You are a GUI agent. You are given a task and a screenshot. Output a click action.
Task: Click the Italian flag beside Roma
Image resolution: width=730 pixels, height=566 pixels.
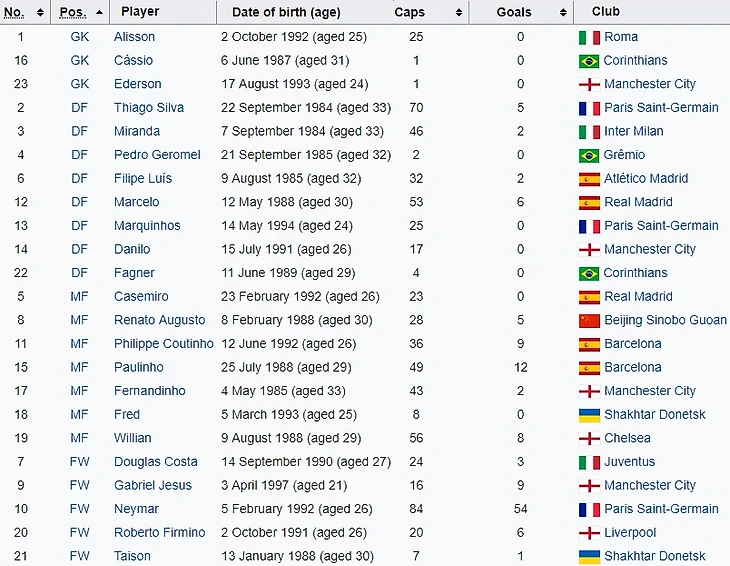click(589, 37)
